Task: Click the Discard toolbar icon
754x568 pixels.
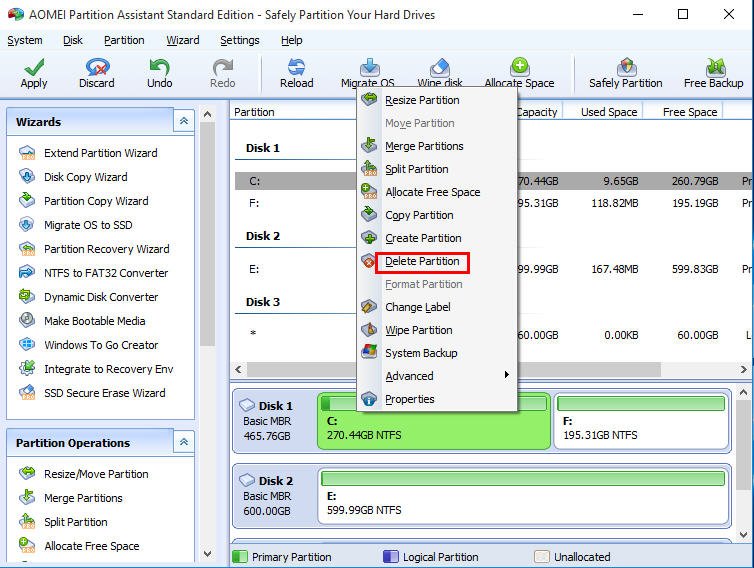Action: (x=97, y=67)
